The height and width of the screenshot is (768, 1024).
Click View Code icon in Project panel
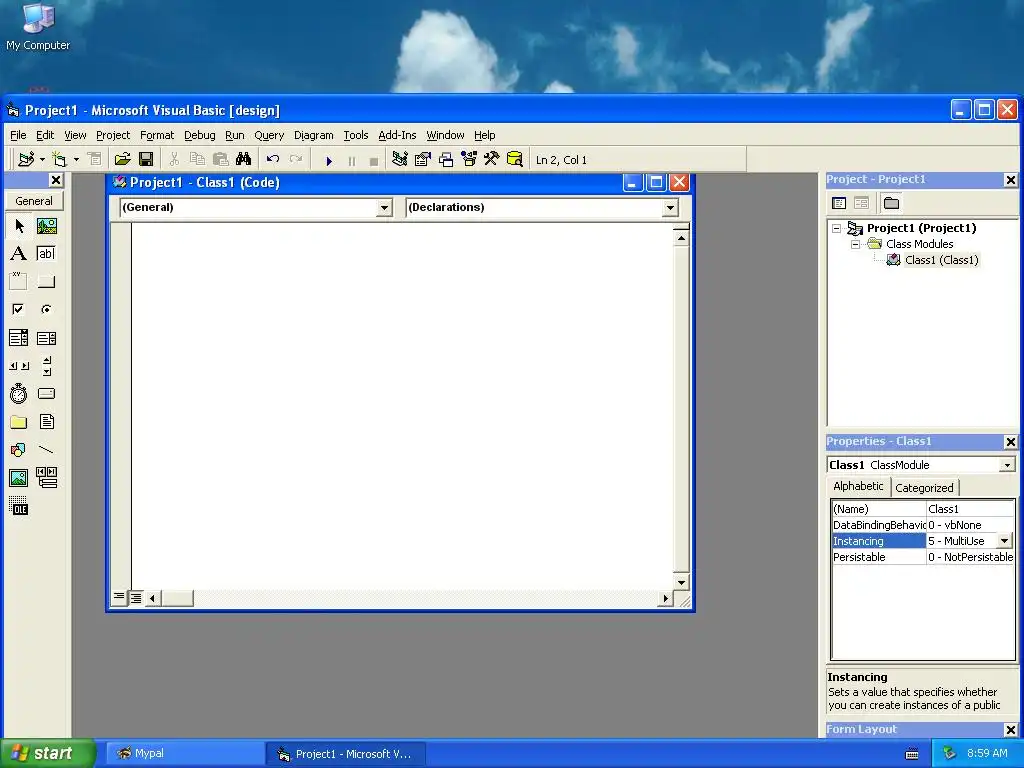839,203
